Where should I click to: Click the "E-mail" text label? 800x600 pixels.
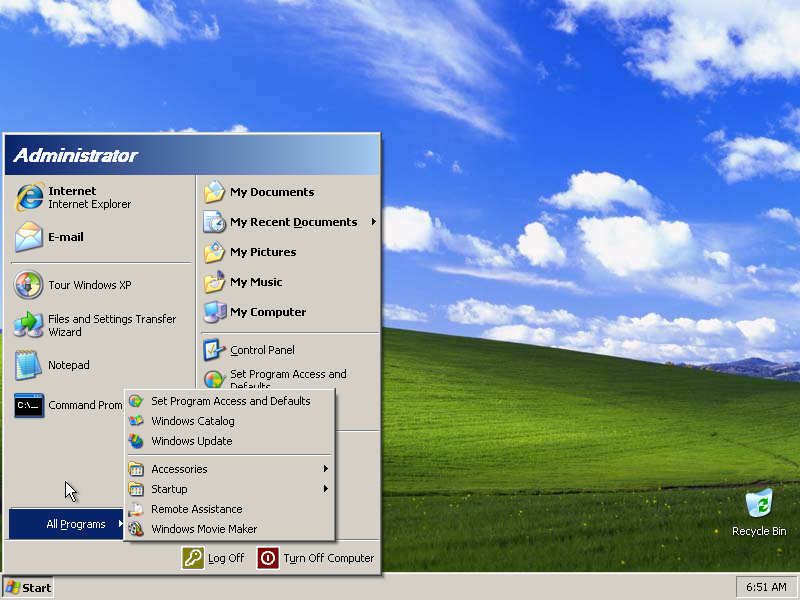(66, 237)
